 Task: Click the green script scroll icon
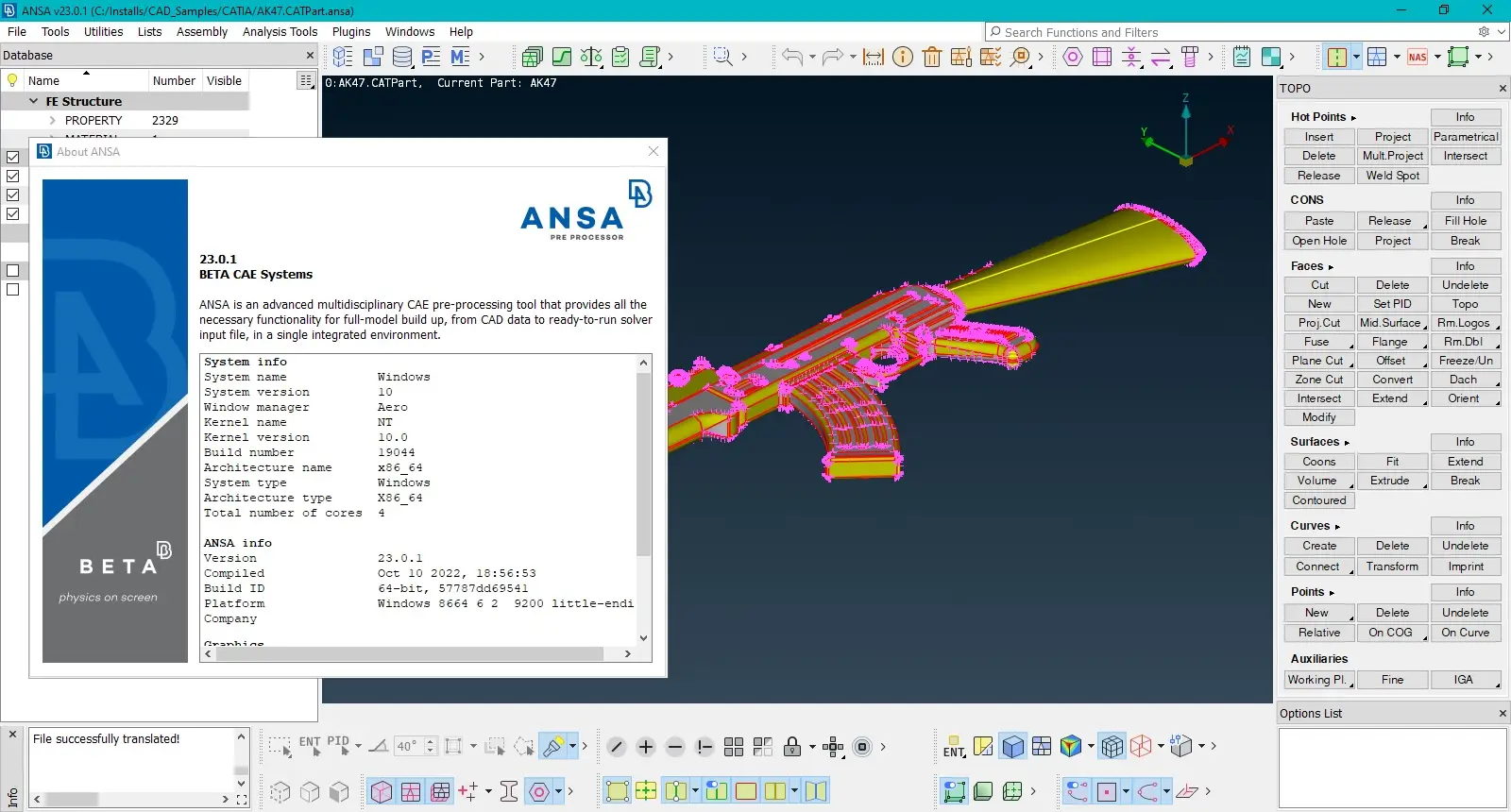650,57
